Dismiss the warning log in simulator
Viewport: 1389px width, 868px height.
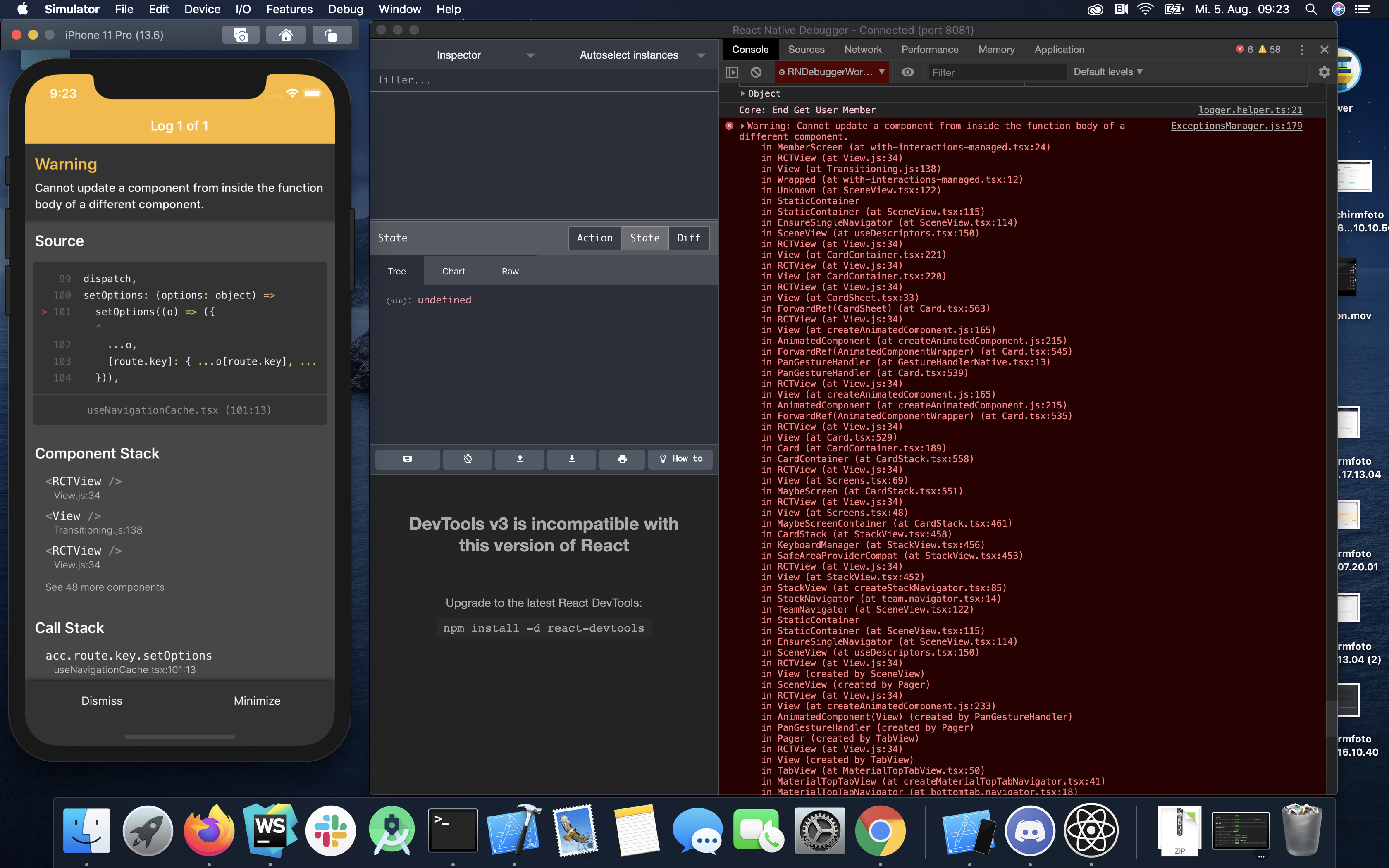[102, 701]
